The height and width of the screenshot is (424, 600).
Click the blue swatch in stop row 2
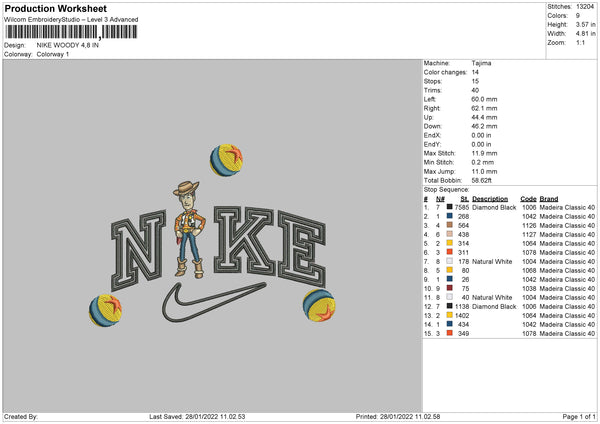450,216
